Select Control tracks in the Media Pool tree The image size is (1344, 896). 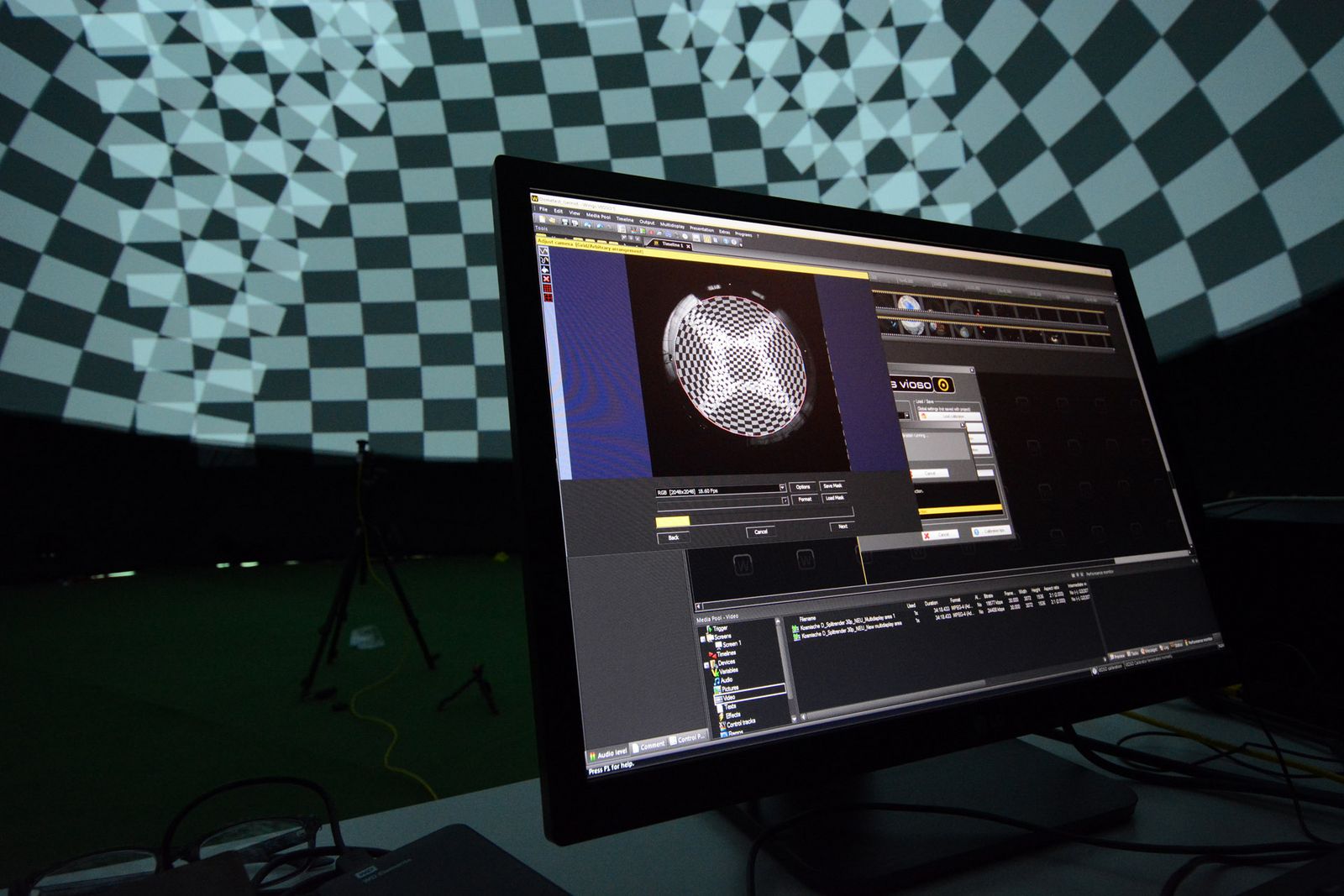point(738,722)
